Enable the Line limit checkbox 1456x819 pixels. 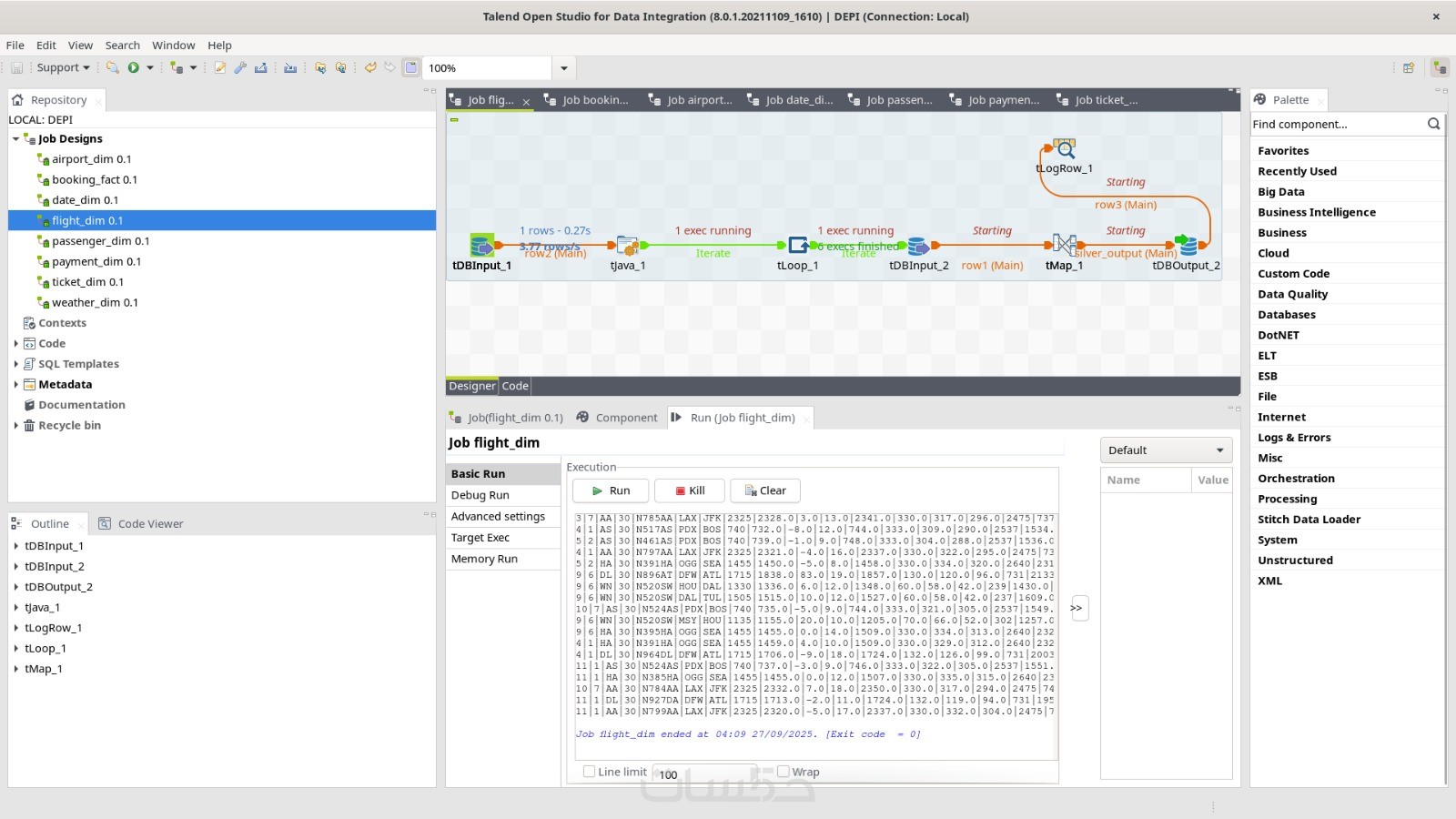589,772
